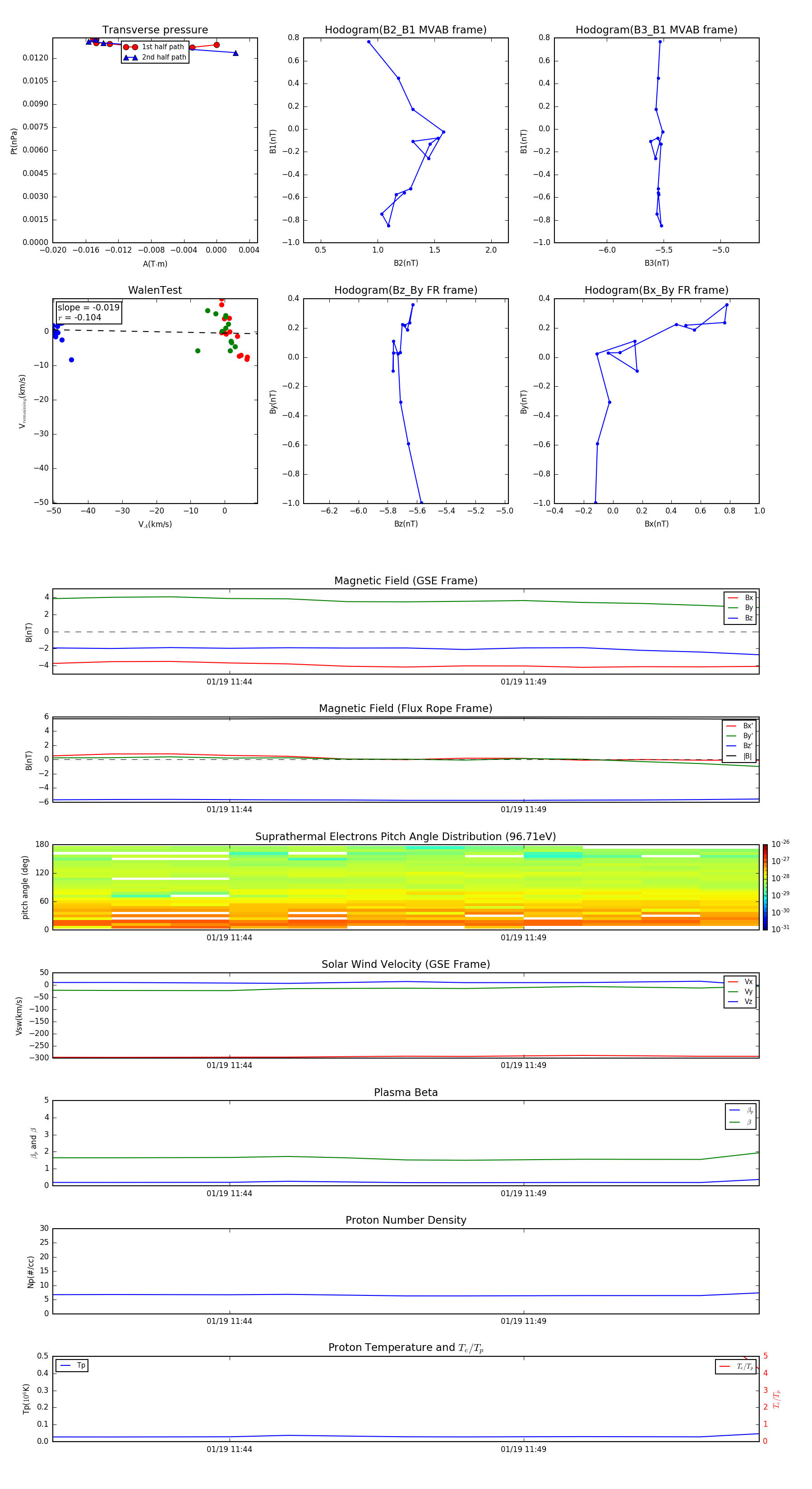Click '01/19 11:49' tick under GSE magnetic field
The width and height of the screenshot is (812, 1489).
(524, 681)
